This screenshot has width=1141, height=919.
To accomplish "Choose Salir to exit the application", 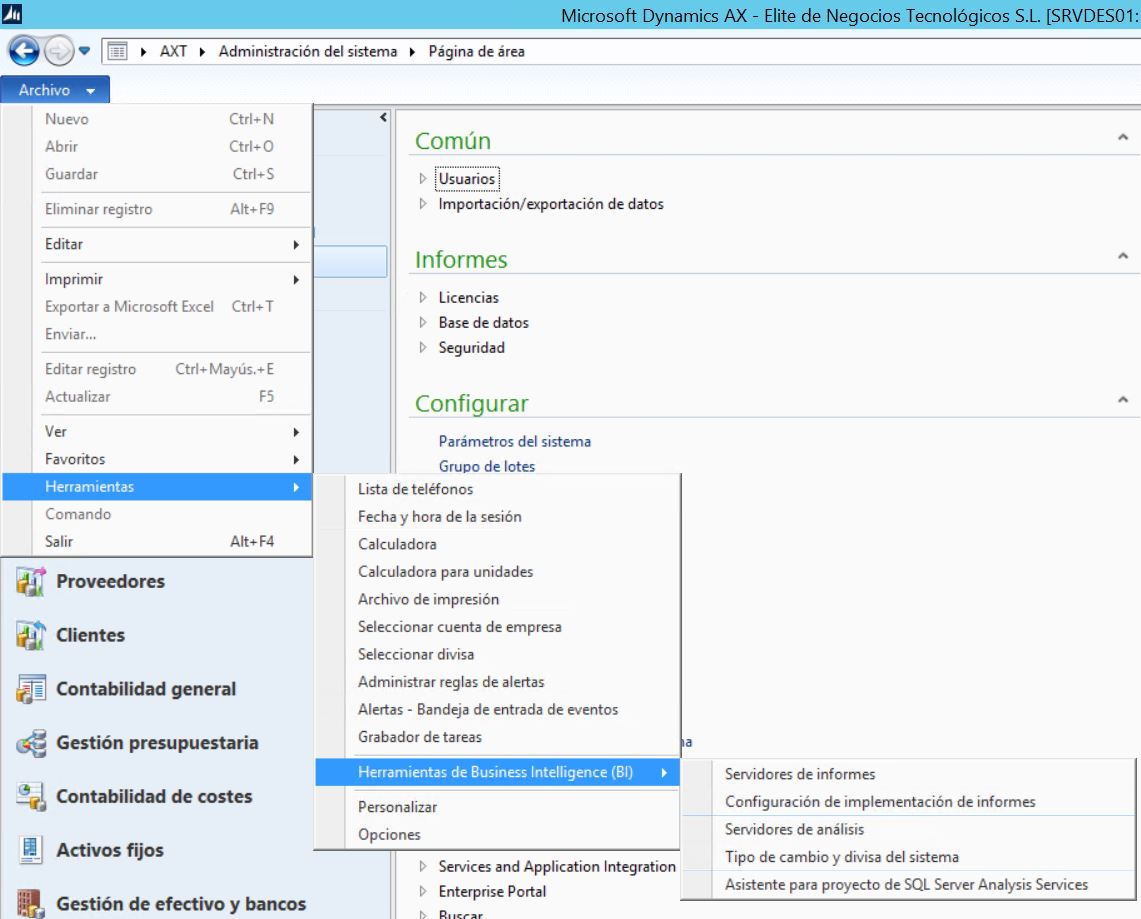I will [x=157, y=541].
